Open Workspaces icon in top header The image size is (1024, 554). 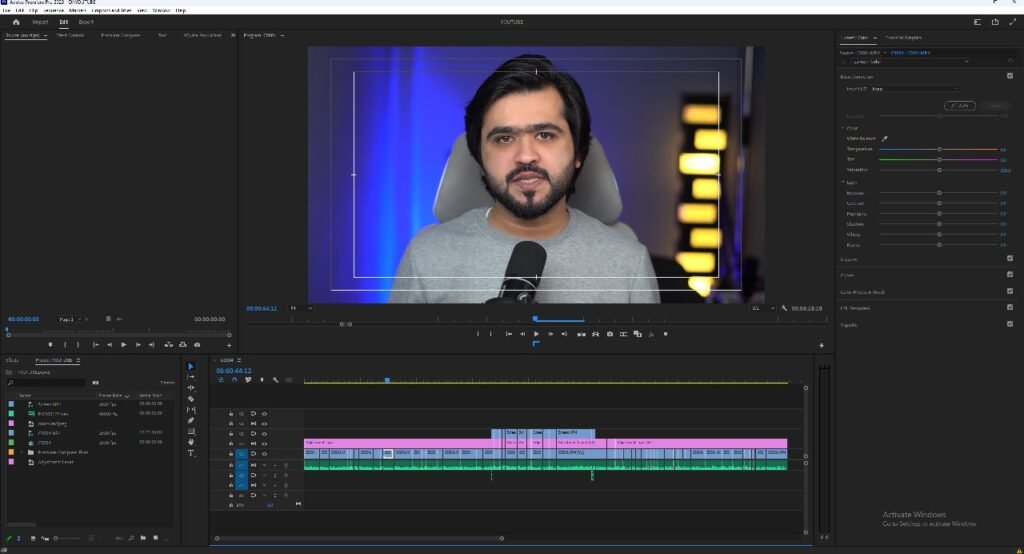[978, 22]
